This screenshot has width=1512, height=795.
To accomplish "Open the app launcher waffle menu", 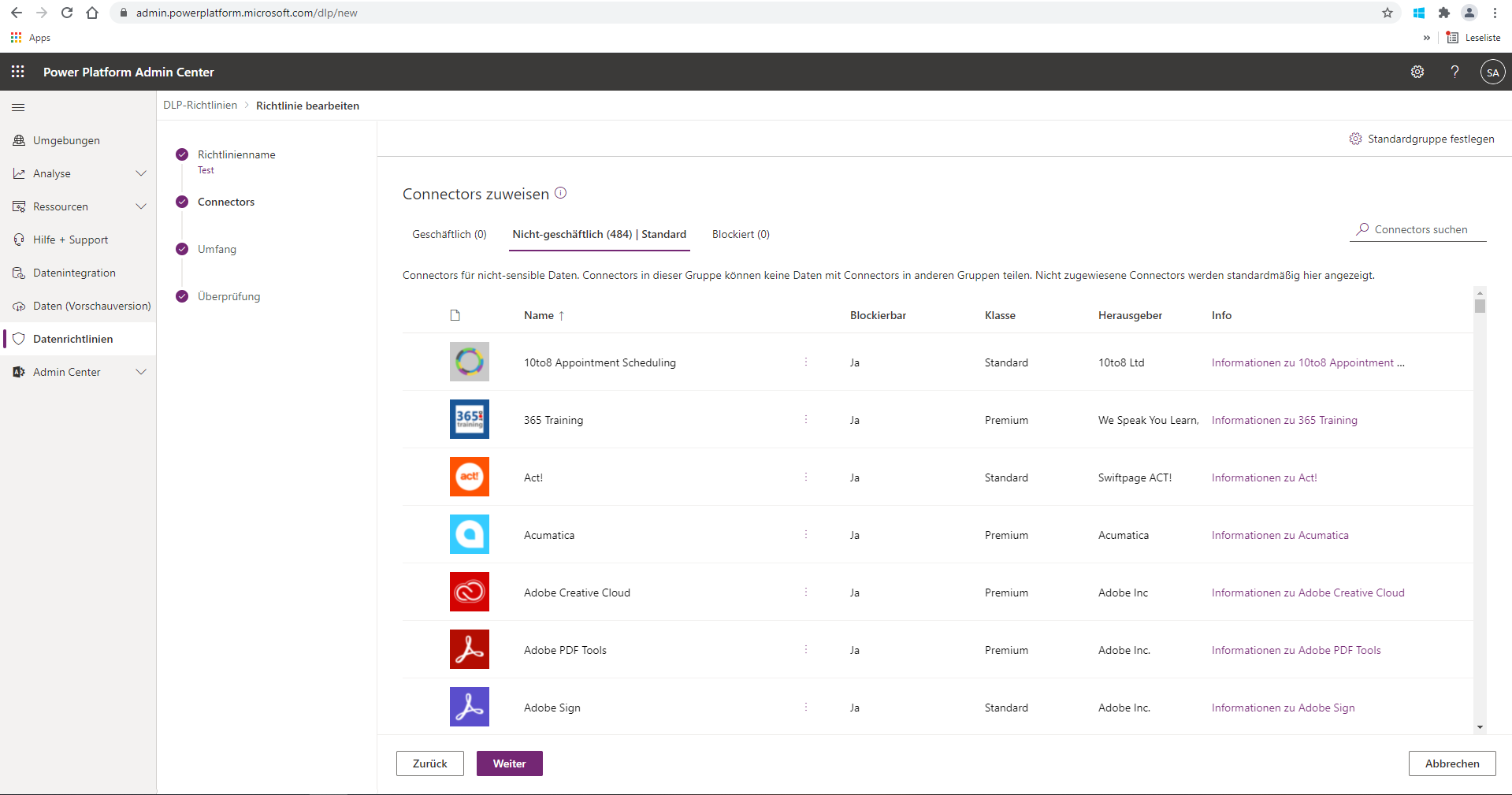I will 18,72.
